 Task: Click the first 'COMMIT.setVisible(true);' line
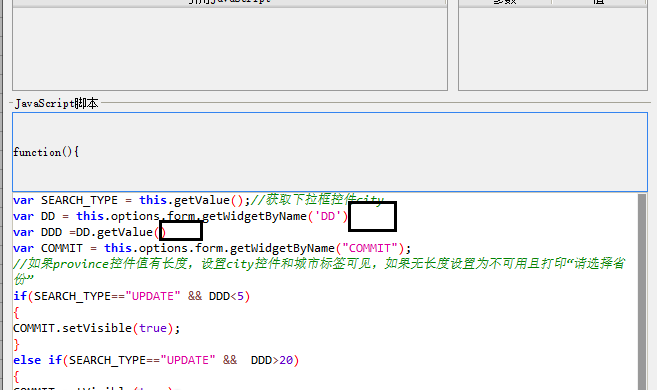point(97,328)
